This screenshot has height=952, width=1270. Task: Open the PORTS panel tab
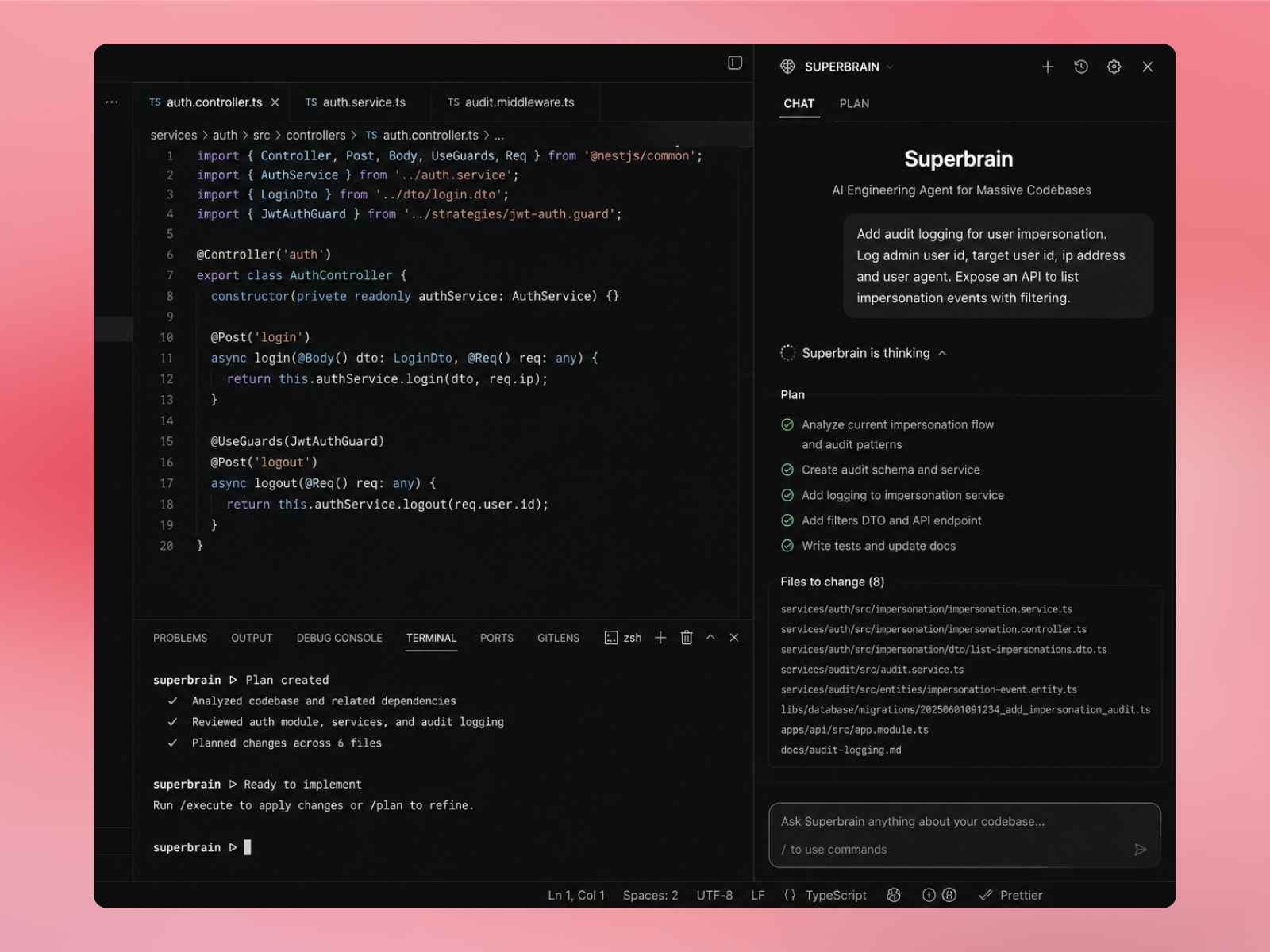click(497, 638)
